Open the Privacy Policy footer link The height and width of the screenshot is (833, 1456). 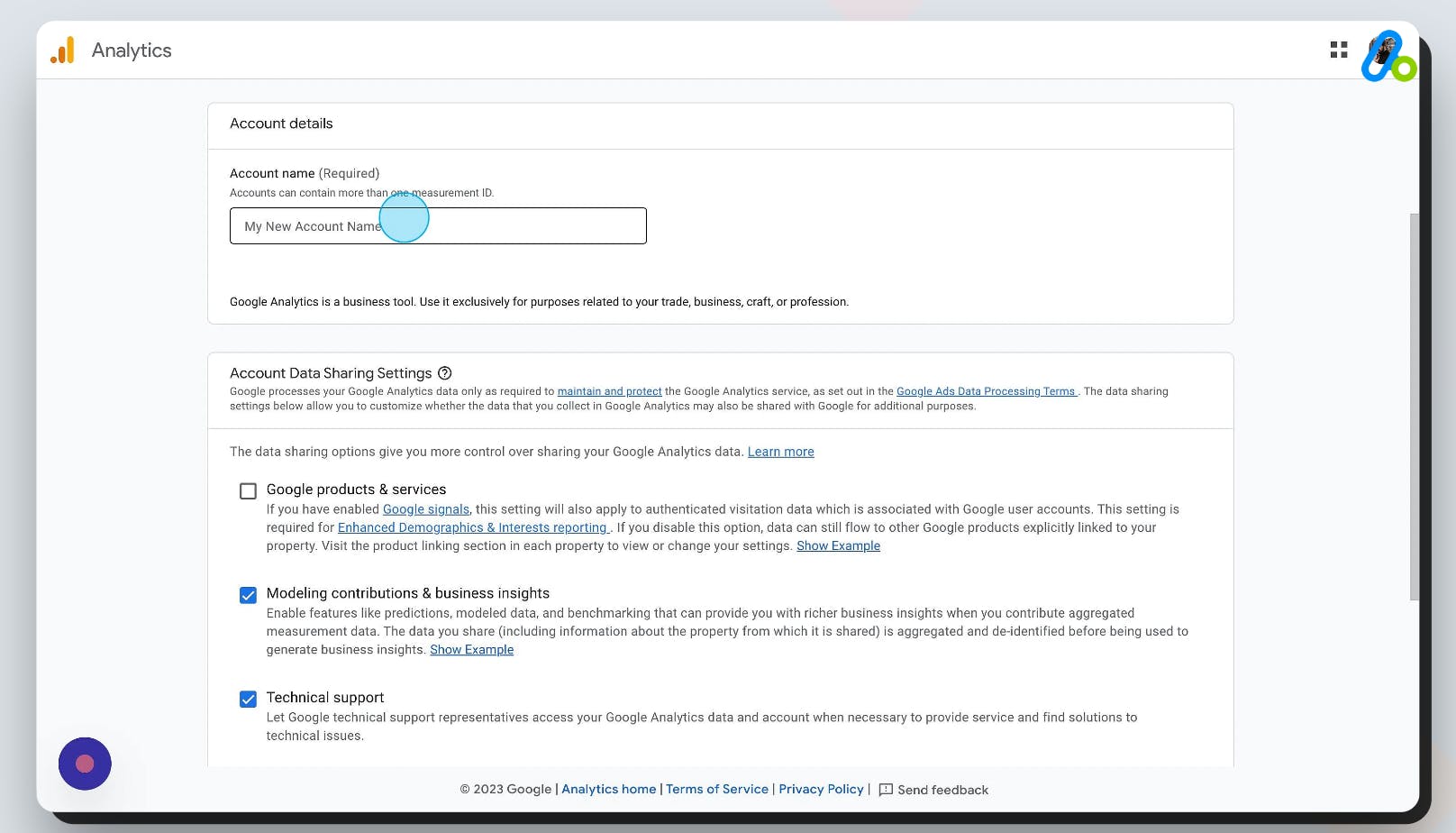tap(821, 789)
